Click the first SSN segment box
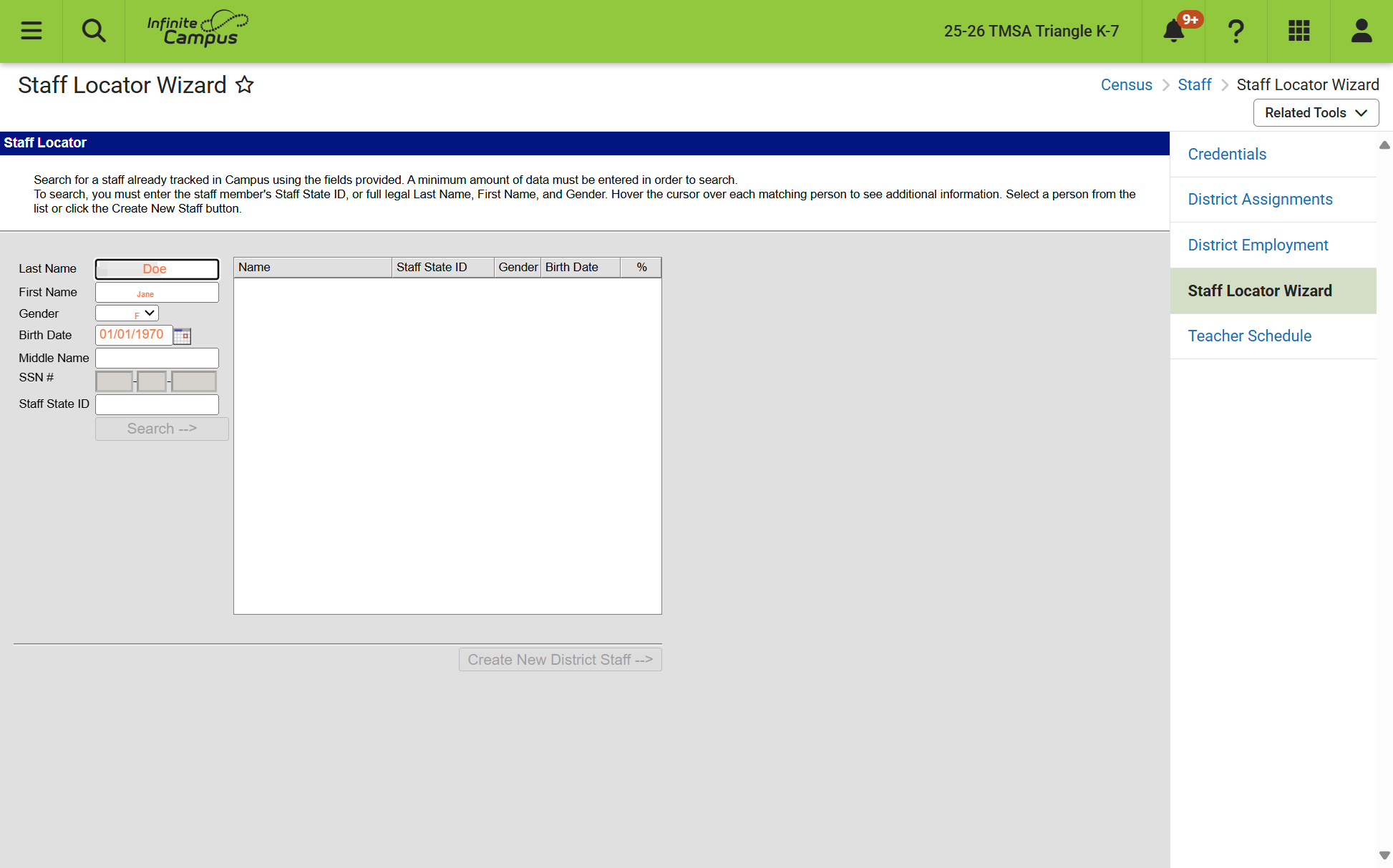This screenshot has width=1393, height=868. pos(114,381)
